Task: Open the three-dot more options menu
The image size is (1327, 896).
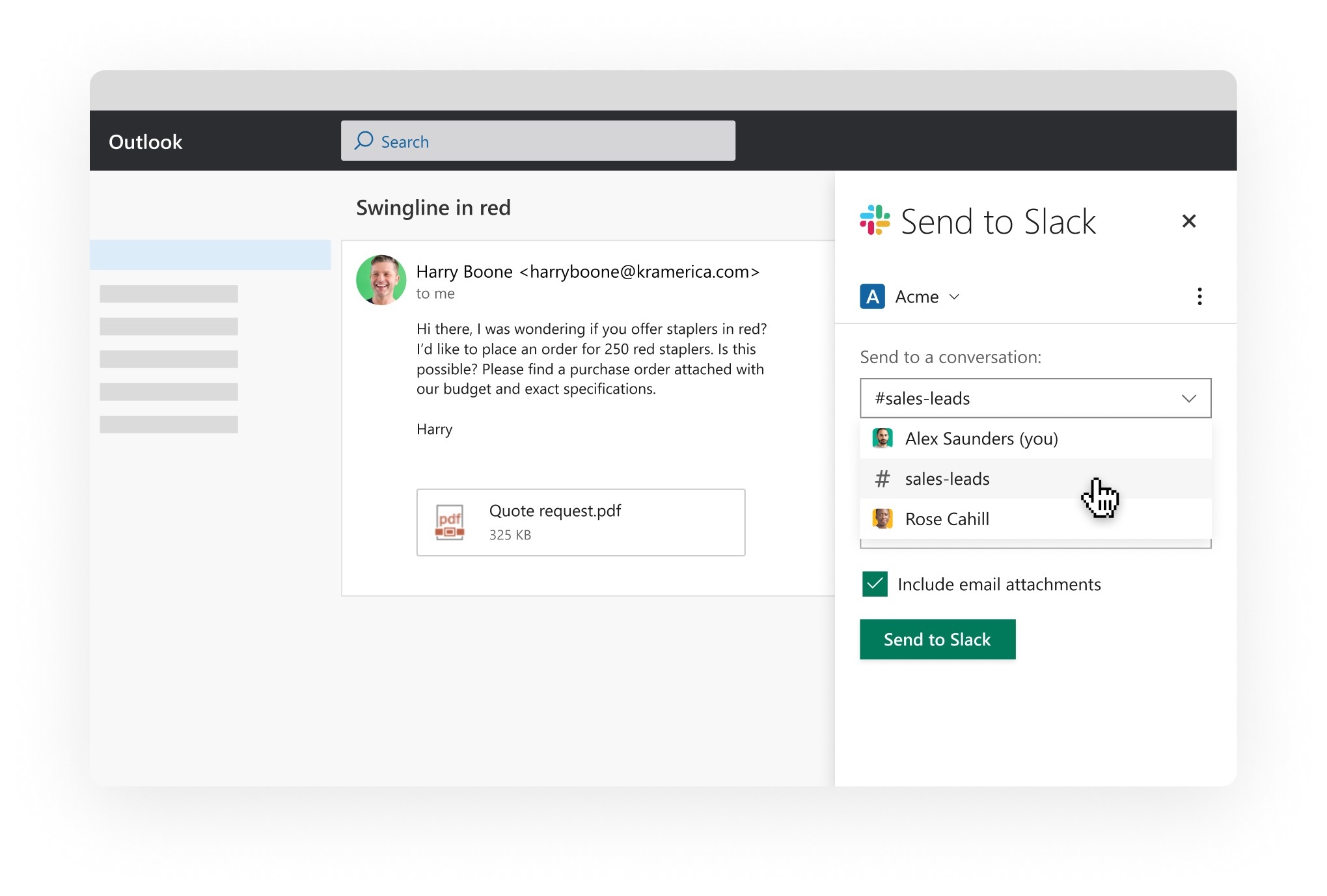Action: coord(1199,297)
